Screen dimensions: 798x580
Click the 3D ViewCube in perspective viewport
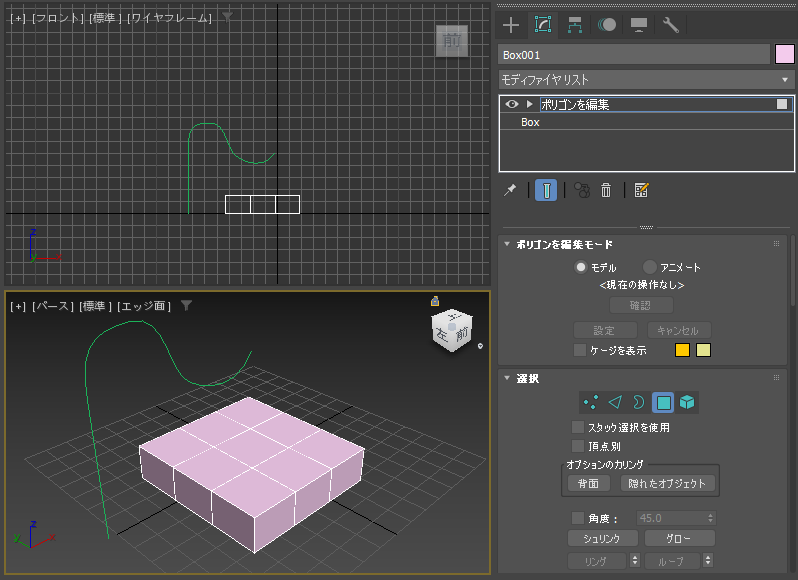[452, 331]
